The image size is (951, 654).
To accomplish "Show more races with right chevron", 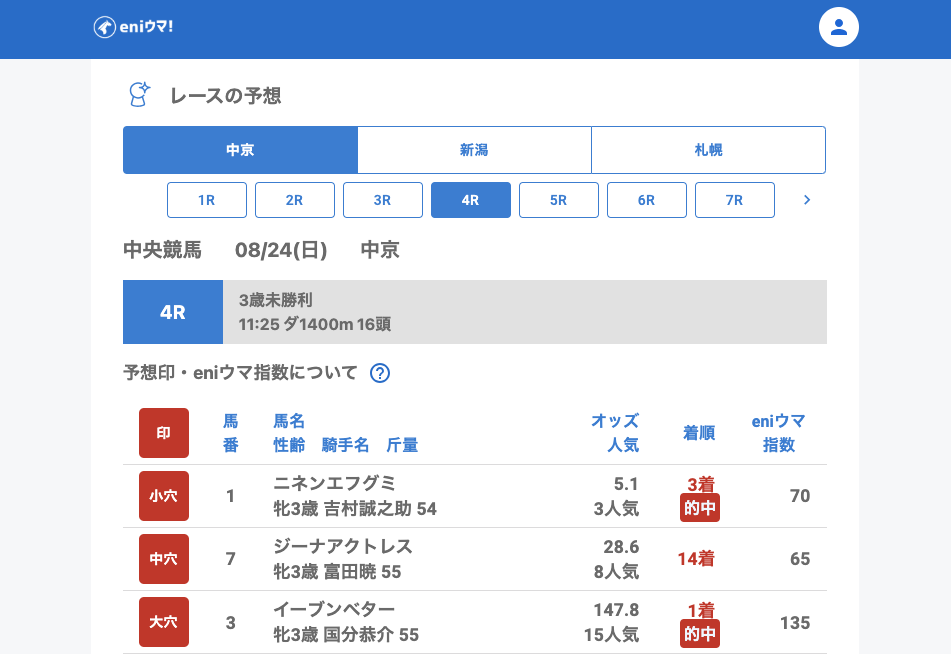I will point(807,200).
